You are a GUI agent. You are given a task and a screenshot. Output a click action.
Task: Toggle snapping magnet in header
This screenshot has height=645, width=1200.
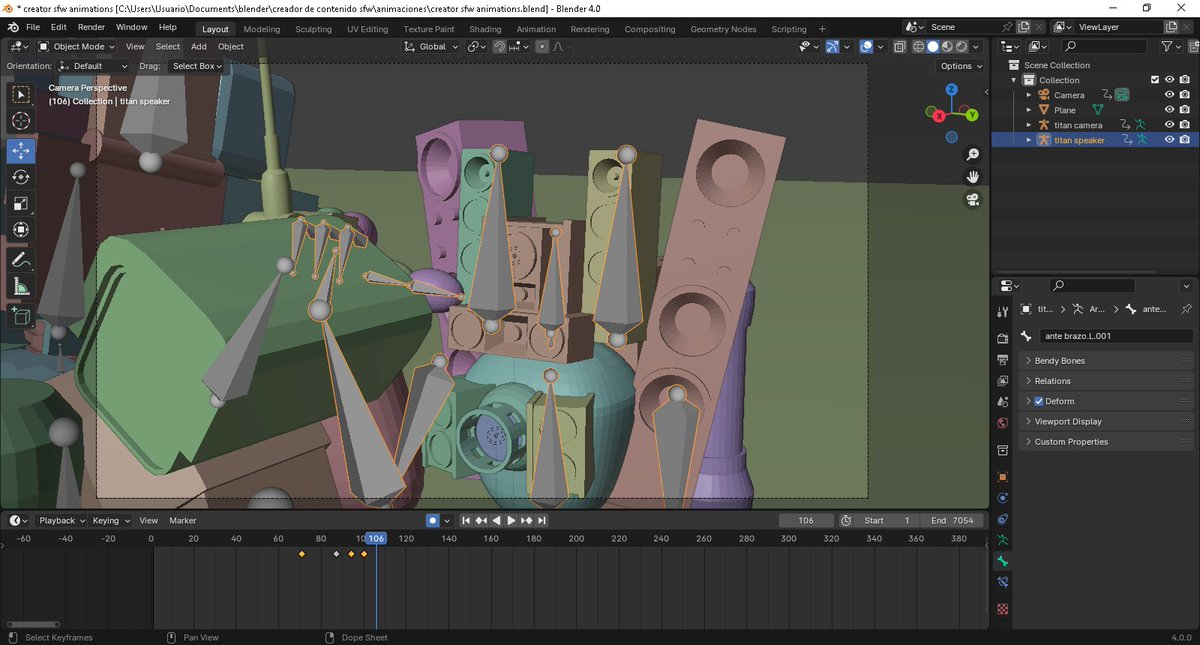(499, 46)
